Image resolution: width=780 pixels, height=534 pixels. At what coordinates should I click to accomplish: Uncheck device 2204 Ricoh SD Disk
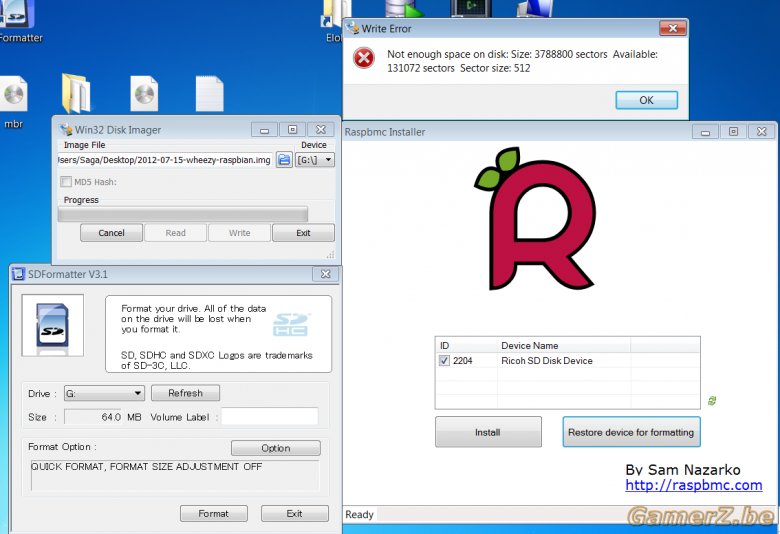coord(444,361)
